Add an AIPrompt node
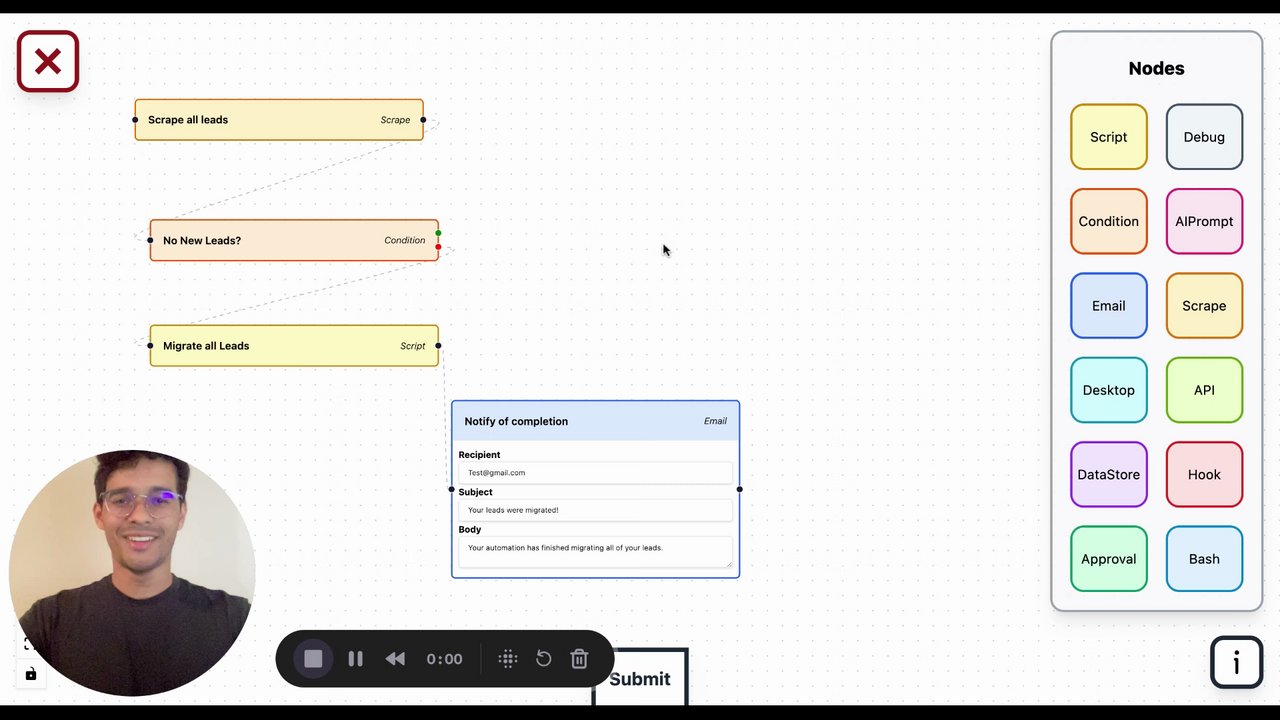1280x720 pixels. pyautogui.click(x=1204, y=221)
